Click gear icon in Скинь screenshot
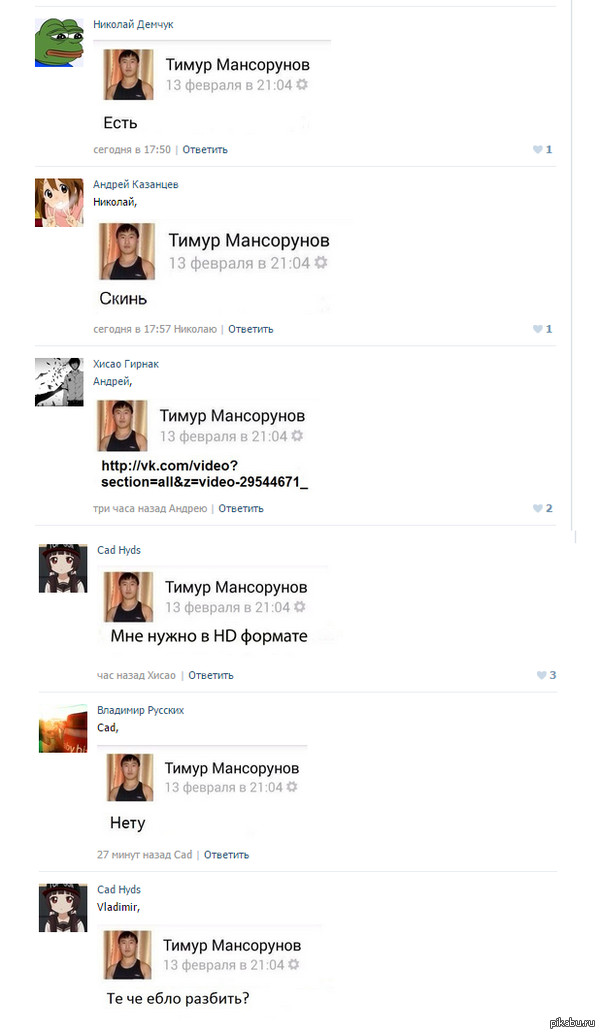The image size is (600, 1034). [320, 262]
